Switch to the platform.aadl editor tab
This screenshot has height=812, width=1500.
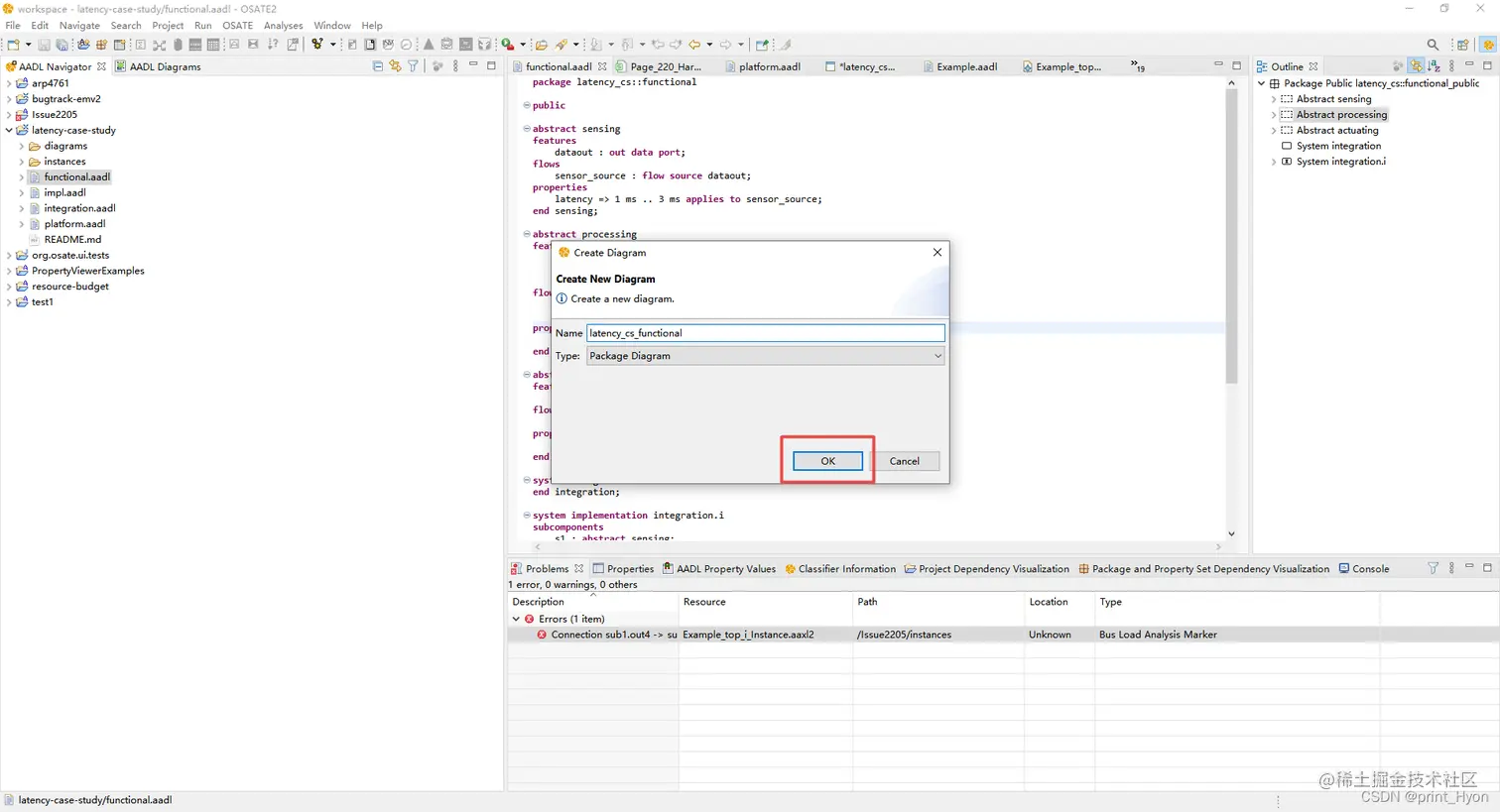point(763,66)
